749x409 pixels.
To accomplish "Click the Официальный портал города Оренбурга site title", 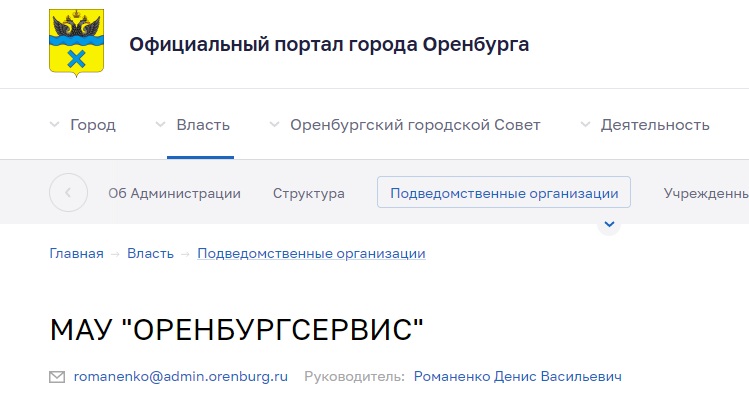I will (x=329, y=44).
